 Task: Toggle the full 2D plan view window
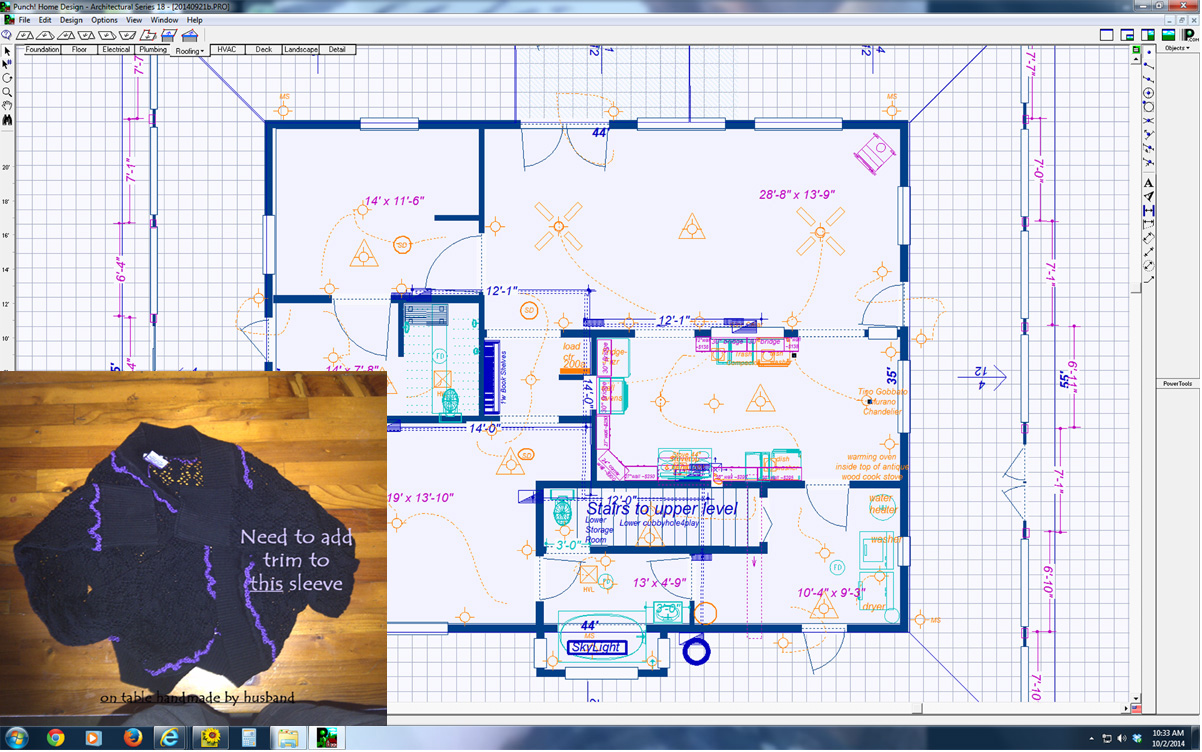1106,35
